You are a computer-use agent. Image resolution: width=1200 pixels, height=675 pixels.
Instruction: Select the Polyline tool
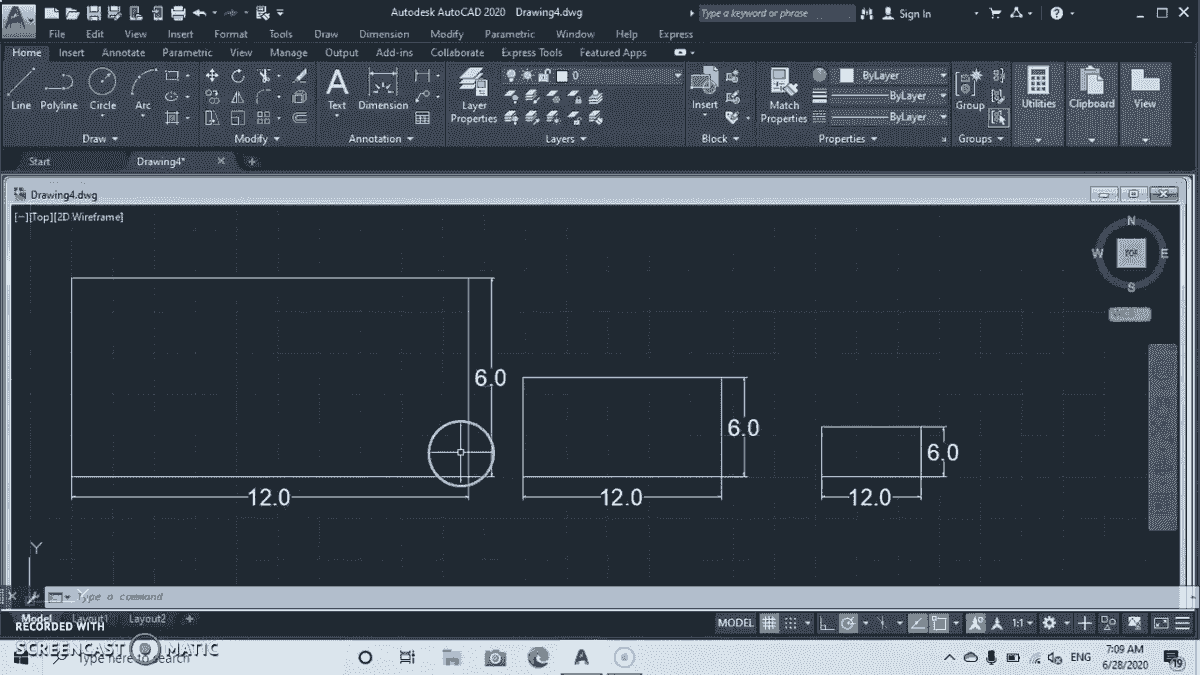pyautogui.click(x=58, y=90)
